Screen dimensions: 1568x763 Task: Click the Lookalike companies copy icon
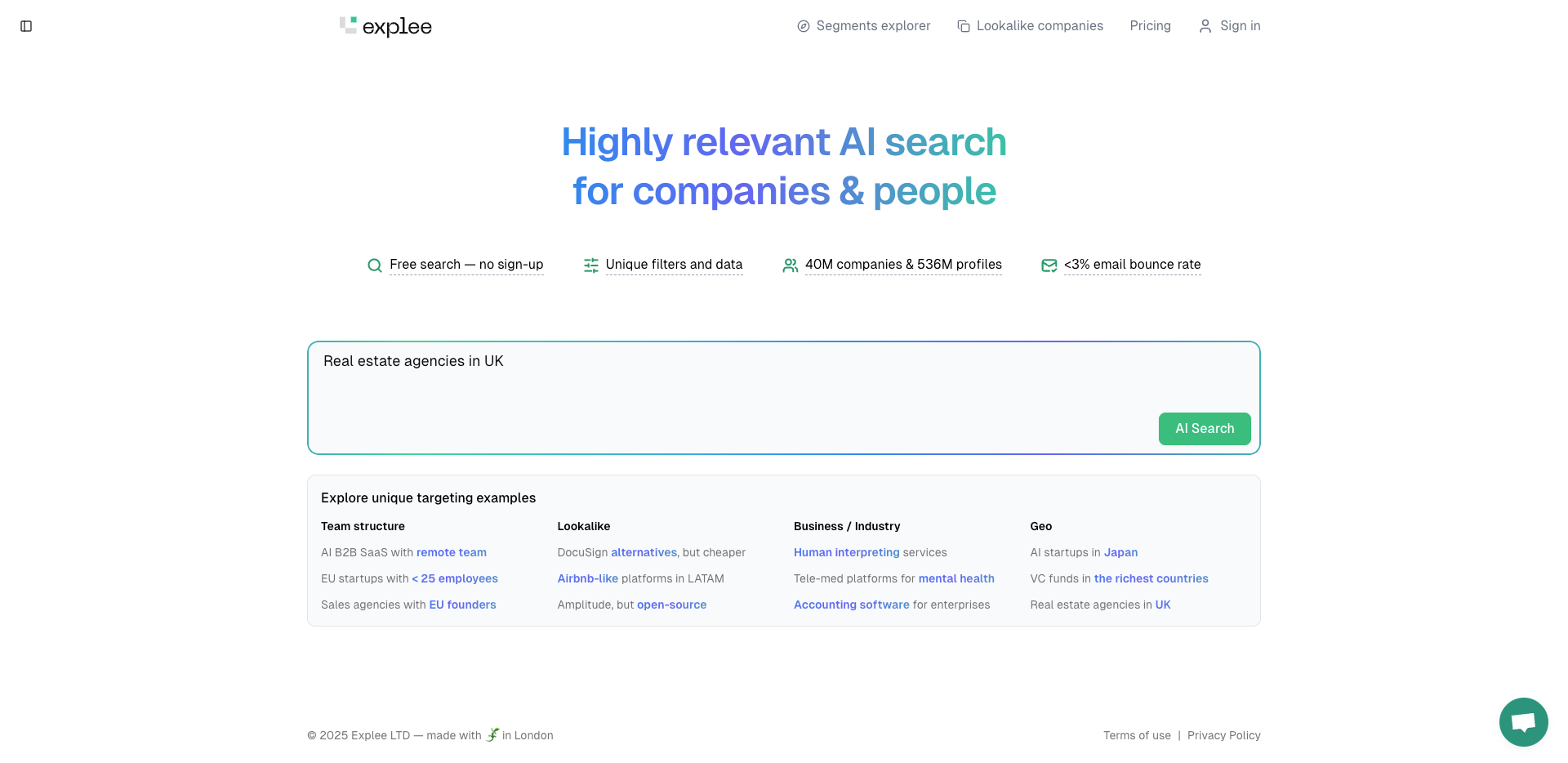[964, 26]
